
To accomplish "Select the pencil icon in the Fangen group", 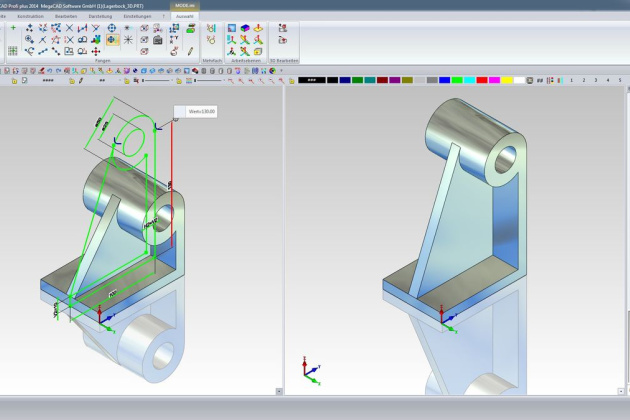I will click(190, 51).
